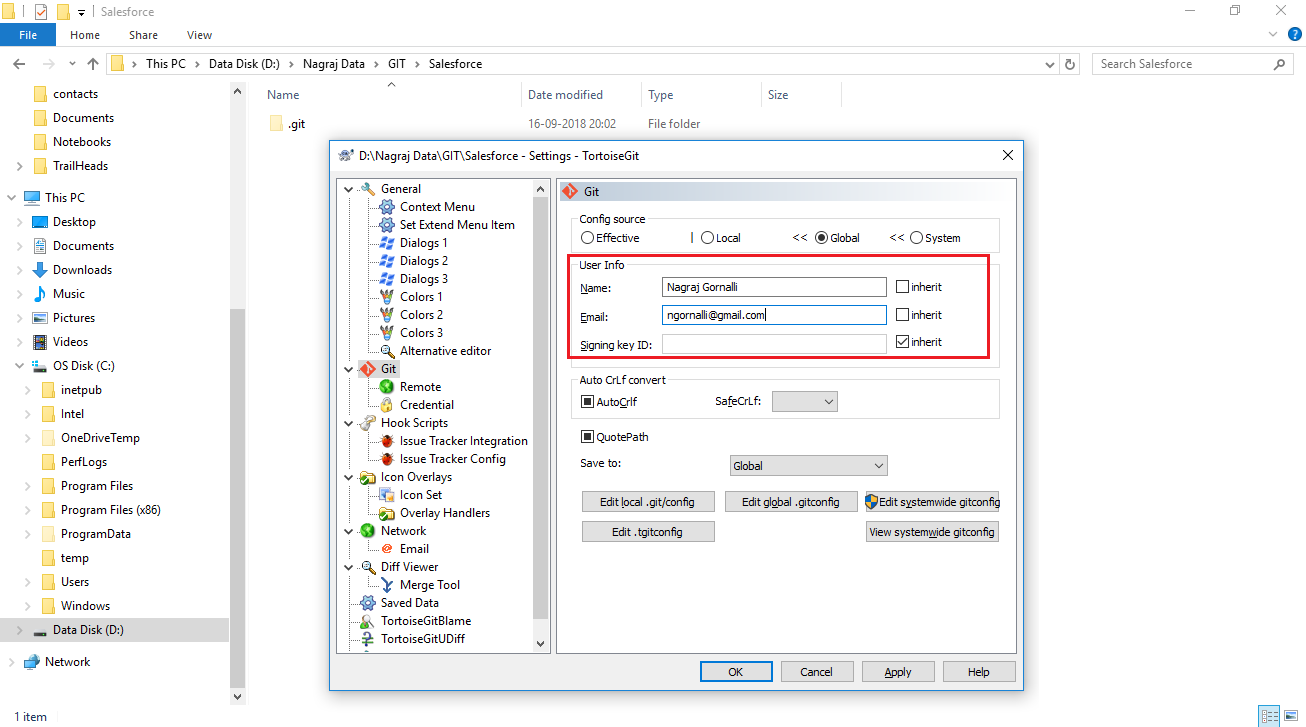Click the Search Salesforce box in Explorer
The height and width of the screenshot is (727, 1306).
tap(1192, 64)
